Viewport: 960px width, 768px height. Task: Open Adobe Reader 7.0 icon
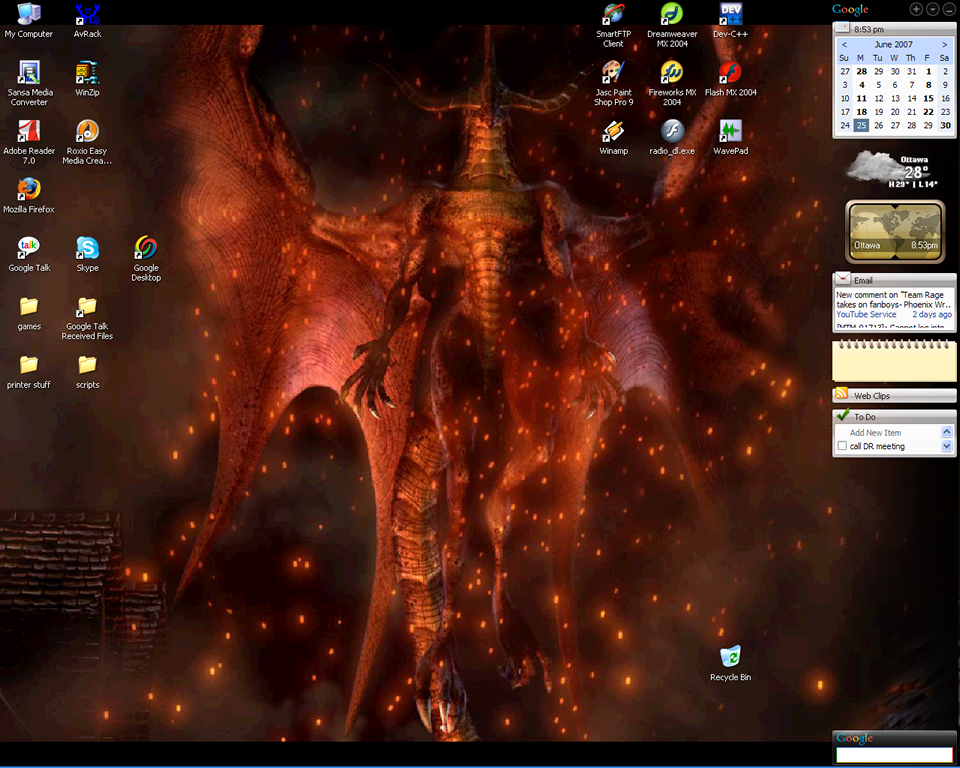(x=29, y=143)
